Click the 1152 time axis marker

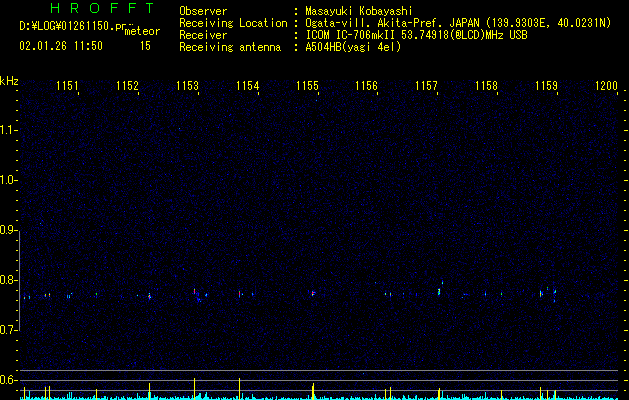127,86
